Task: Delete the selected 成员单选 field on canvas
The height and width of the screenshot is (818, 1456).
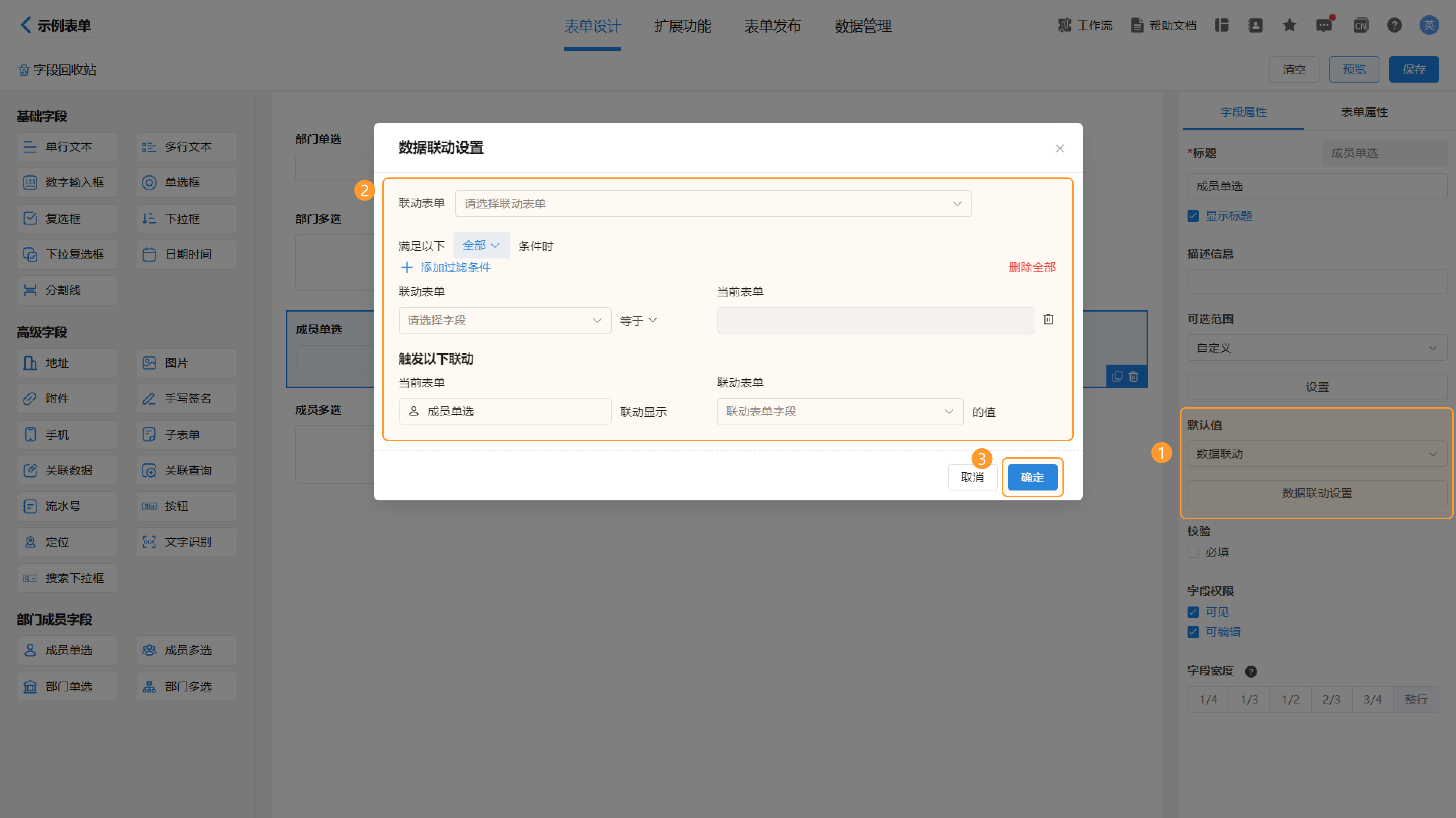Action: [x=1133, y=377]
